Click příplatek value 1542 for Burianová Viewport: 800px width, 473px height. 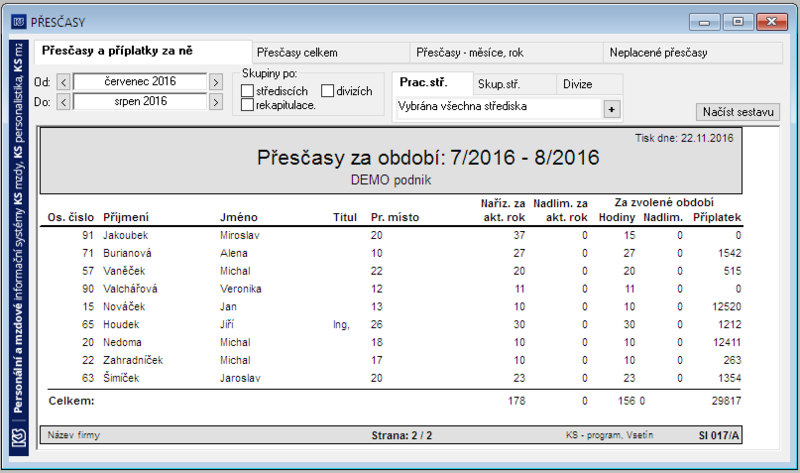(730, 253)
